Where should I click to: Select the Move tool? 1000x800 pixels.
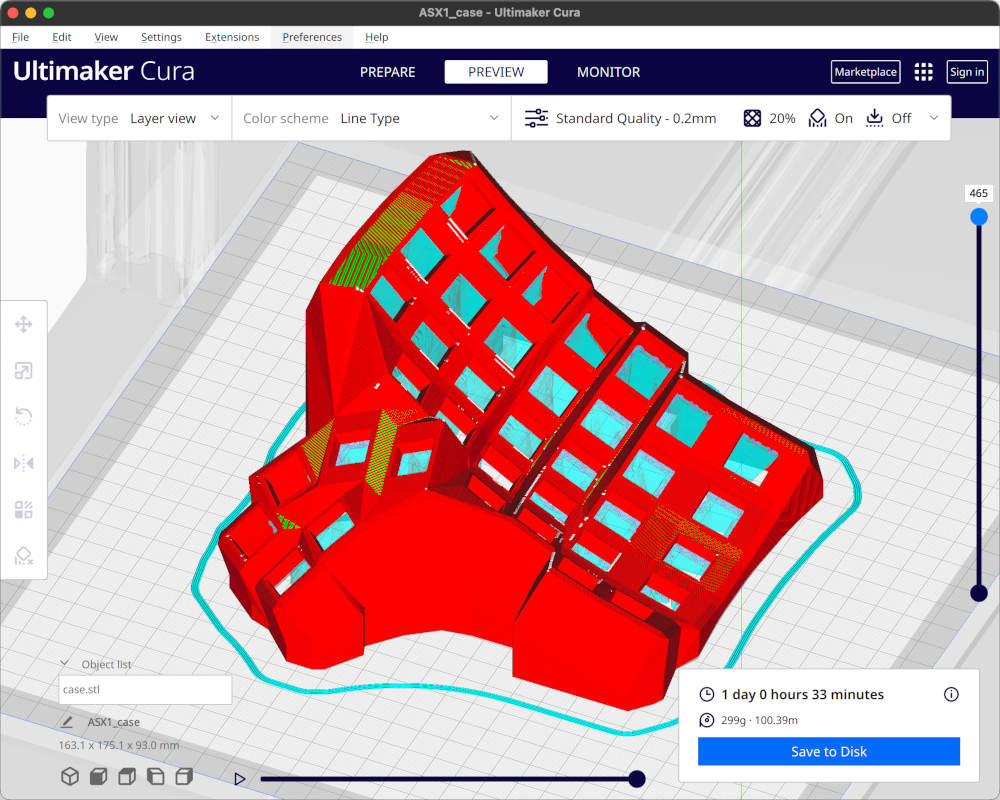[x=24, y=324]
